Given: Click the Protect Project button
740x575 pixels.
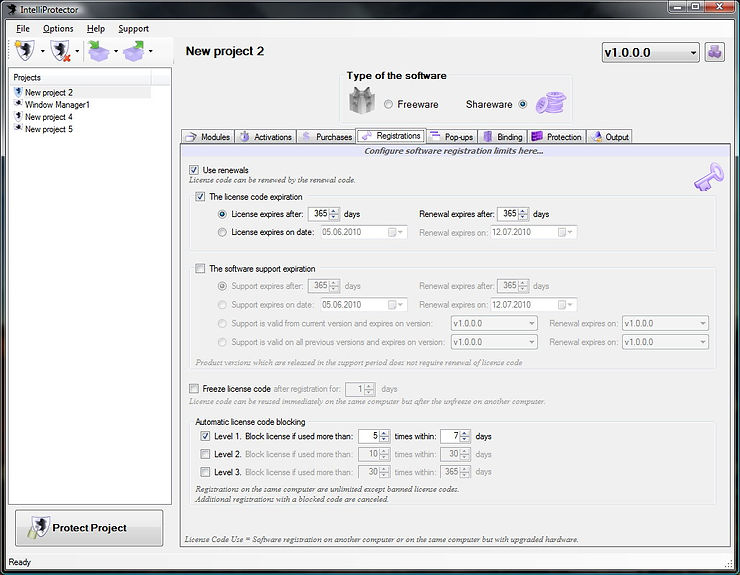Looking at the screenshot, I should (89, 528).
